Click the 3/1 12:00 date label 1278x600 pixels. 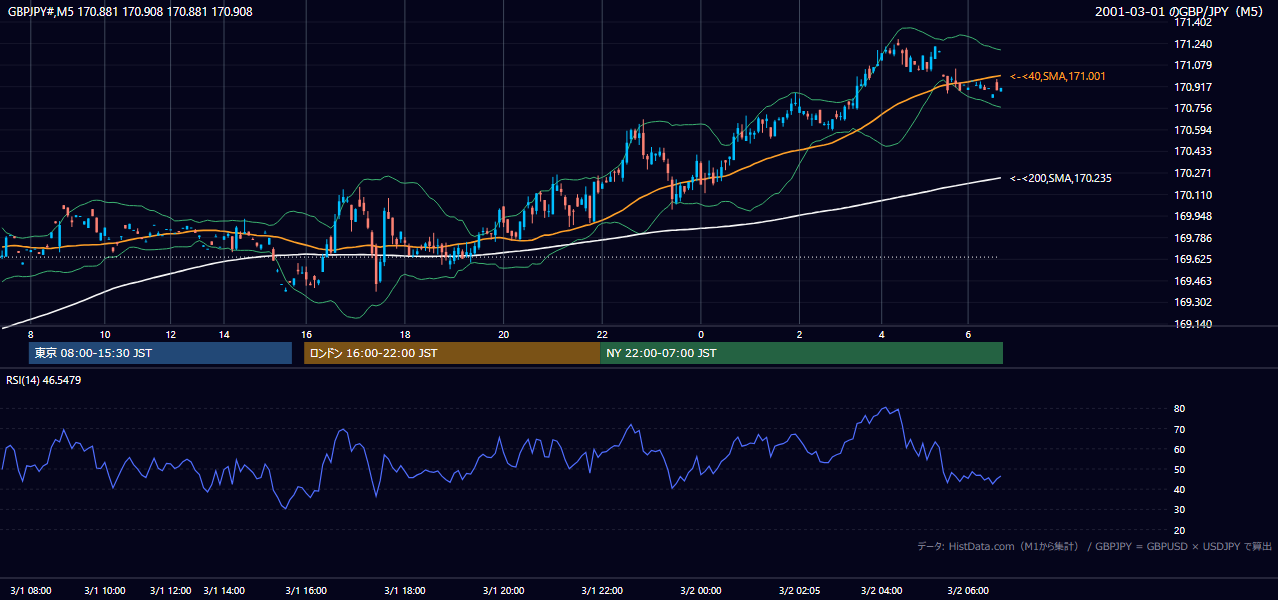point(170,591)
